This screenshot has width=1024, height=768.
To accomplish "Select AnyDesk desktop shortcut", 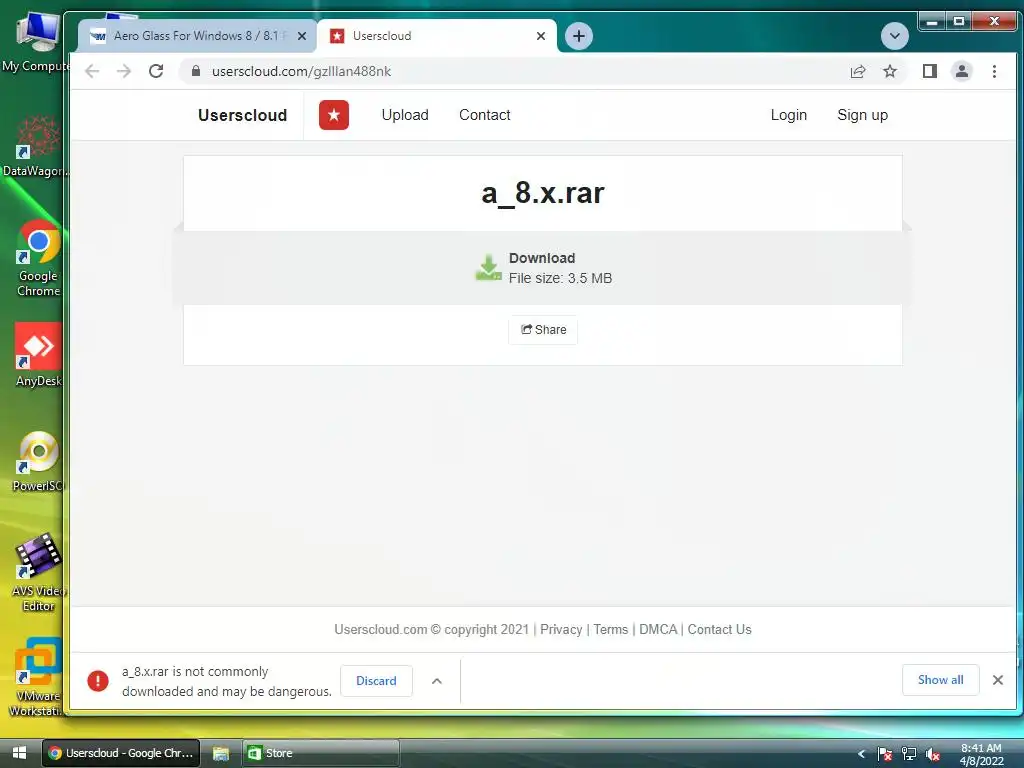I will (38, 355).
